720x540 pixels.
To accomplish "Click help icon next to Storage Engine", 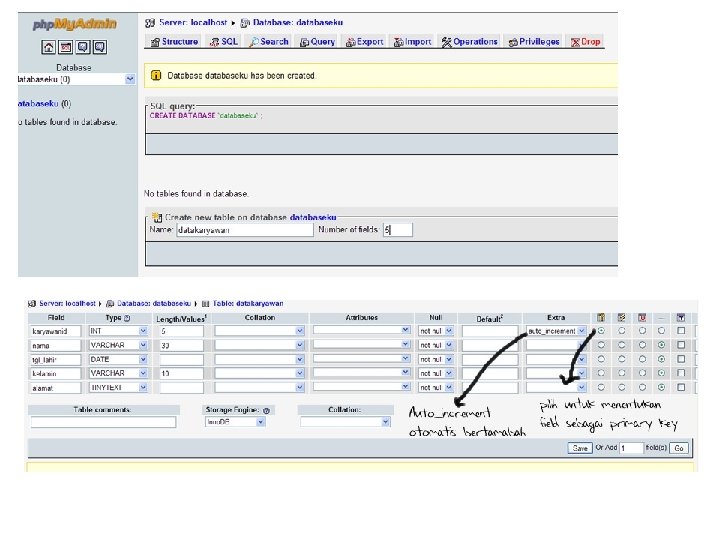I will (266, 411).
